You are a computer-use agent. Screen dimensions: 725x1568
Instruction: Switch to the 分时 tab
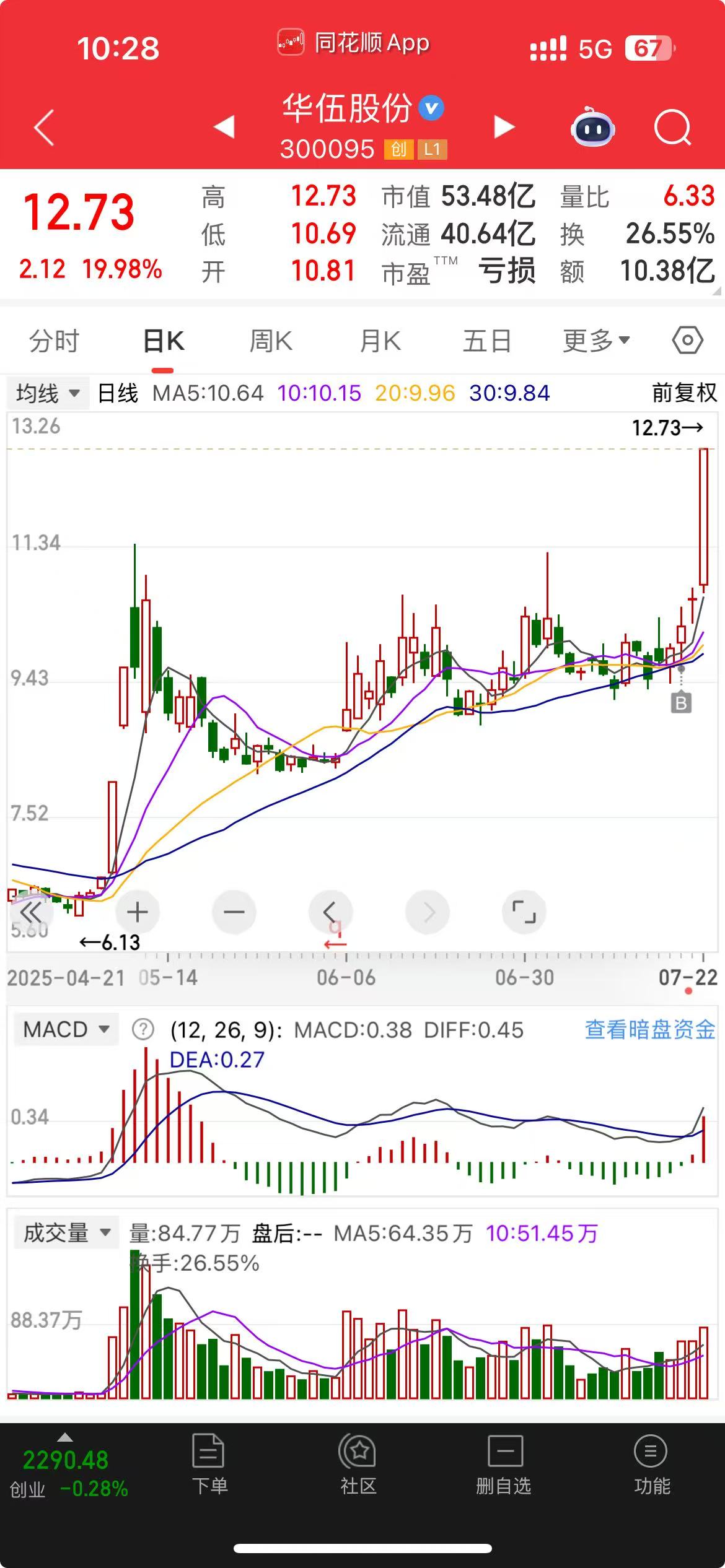tap(54, 341)
